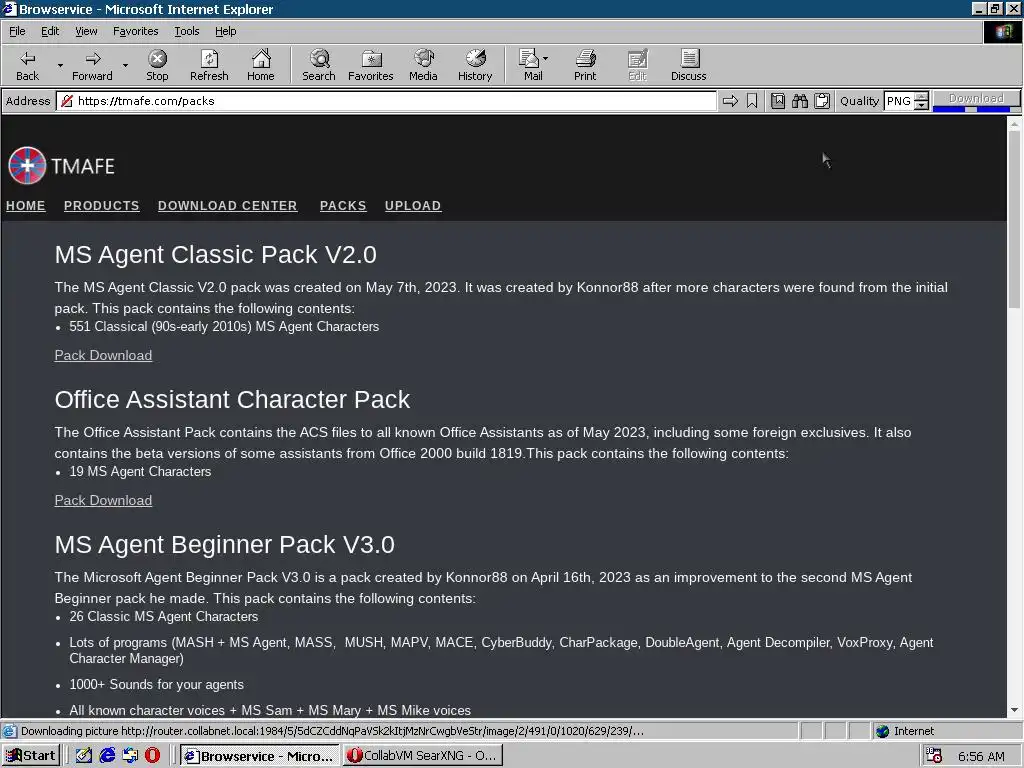Open the UPLOAD navigation link
Screen dimensions: 1024x768
[413, 206]
